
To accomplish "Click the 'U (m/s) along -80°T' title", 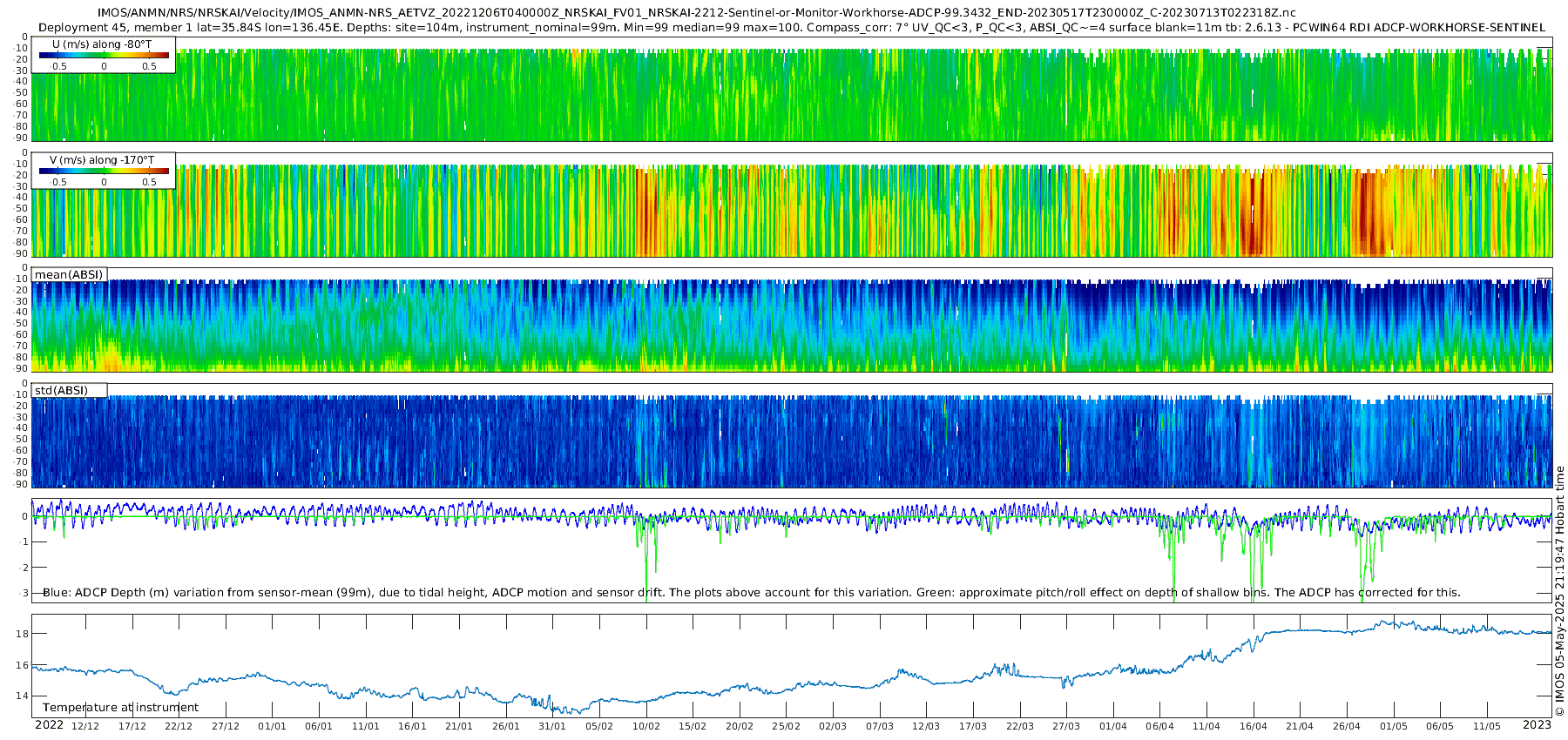I will (x=102, y=44).
